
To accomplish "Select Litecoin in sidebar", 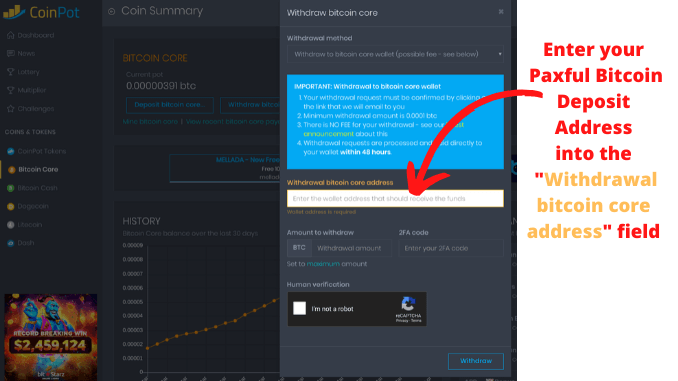I will 30,224.
